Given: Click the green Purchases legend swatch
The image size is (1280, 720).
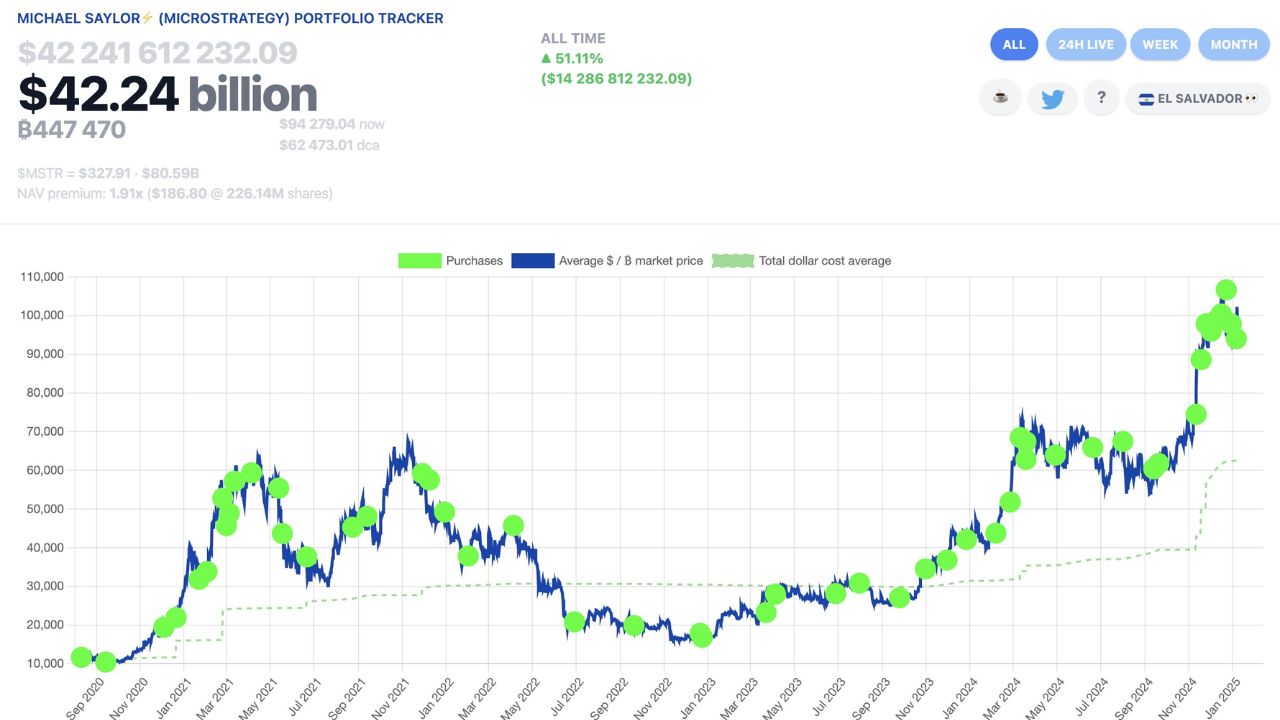Looking at the screenshot, I should [x=419, y=261].
